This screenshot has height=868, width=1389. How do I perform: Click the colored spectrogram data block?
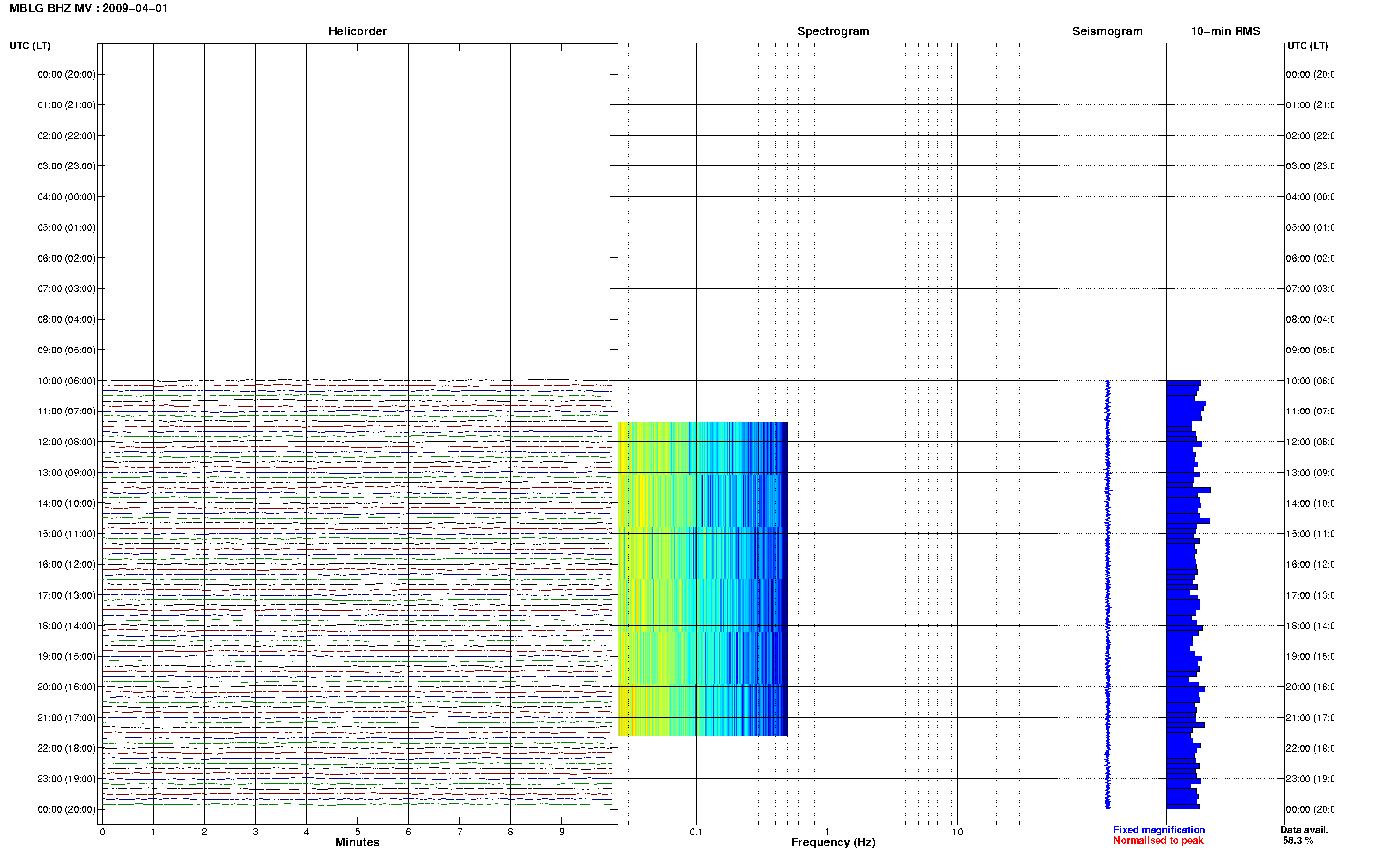(x=703, y=579)
